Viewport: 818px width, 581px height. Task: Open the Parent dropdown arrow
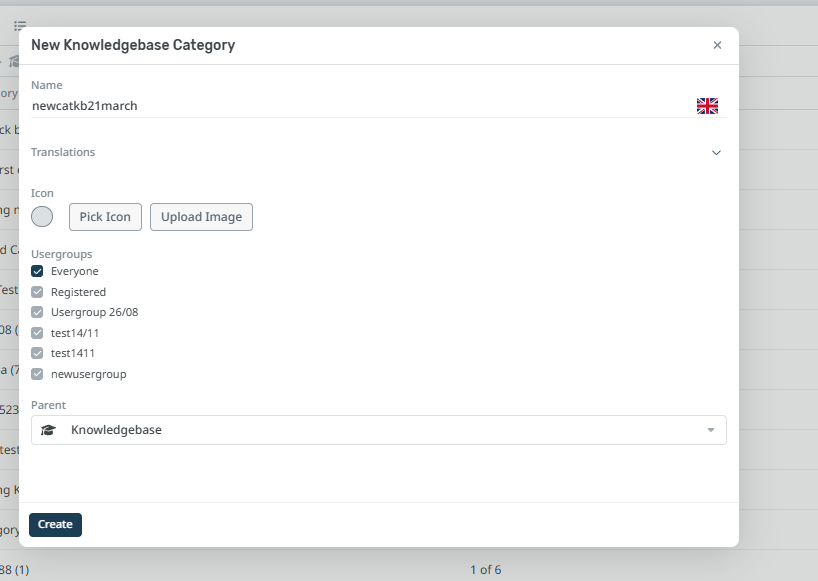tap(711, 430)
